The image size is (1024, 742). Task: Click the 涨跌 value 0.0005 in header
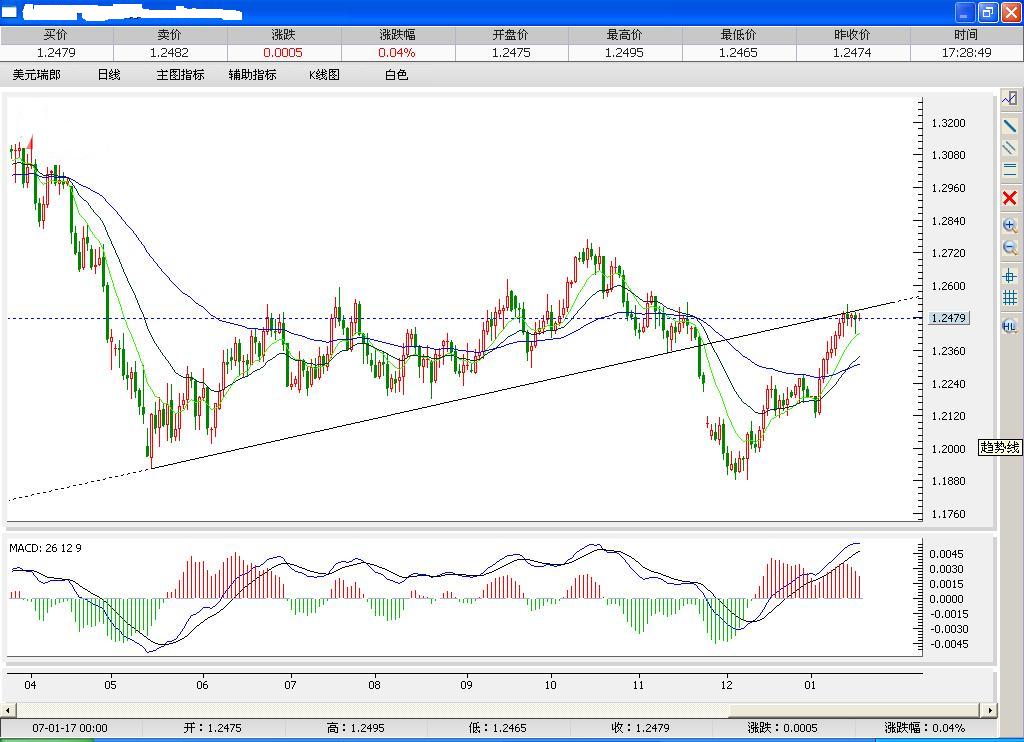(283, 53)
